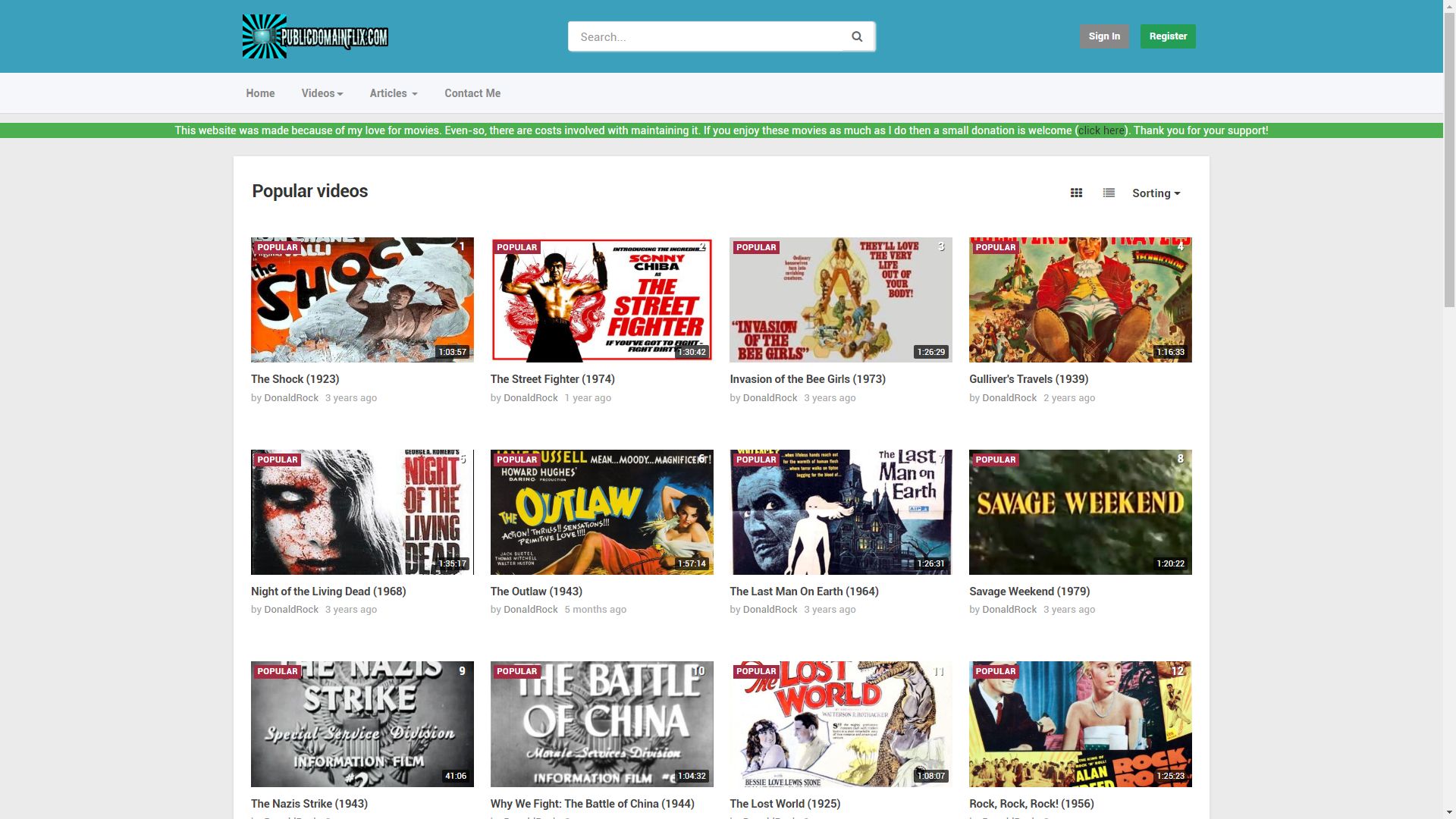Click DonaldRock author under The Shock
The width and height of the screenshot is (1456, 819).
pyautogui.click(x=291, y=398)
